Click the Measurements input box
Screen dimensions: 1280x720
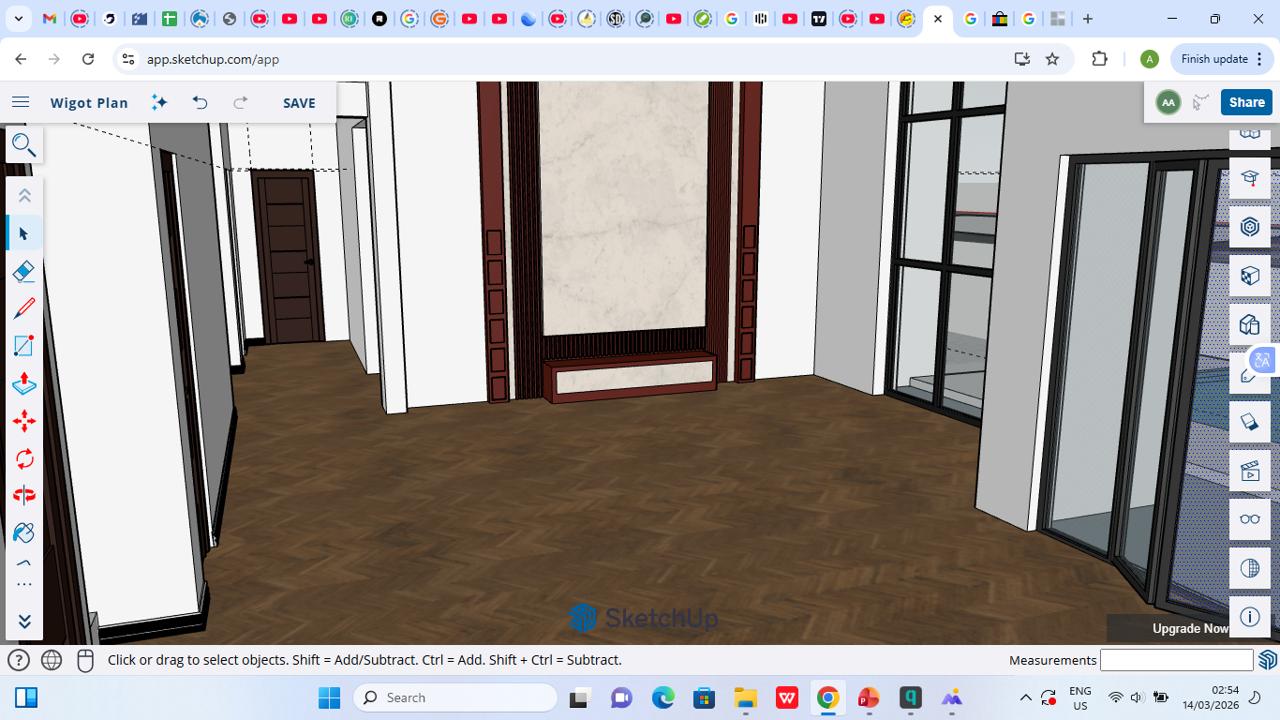[x=1176, y=660]
